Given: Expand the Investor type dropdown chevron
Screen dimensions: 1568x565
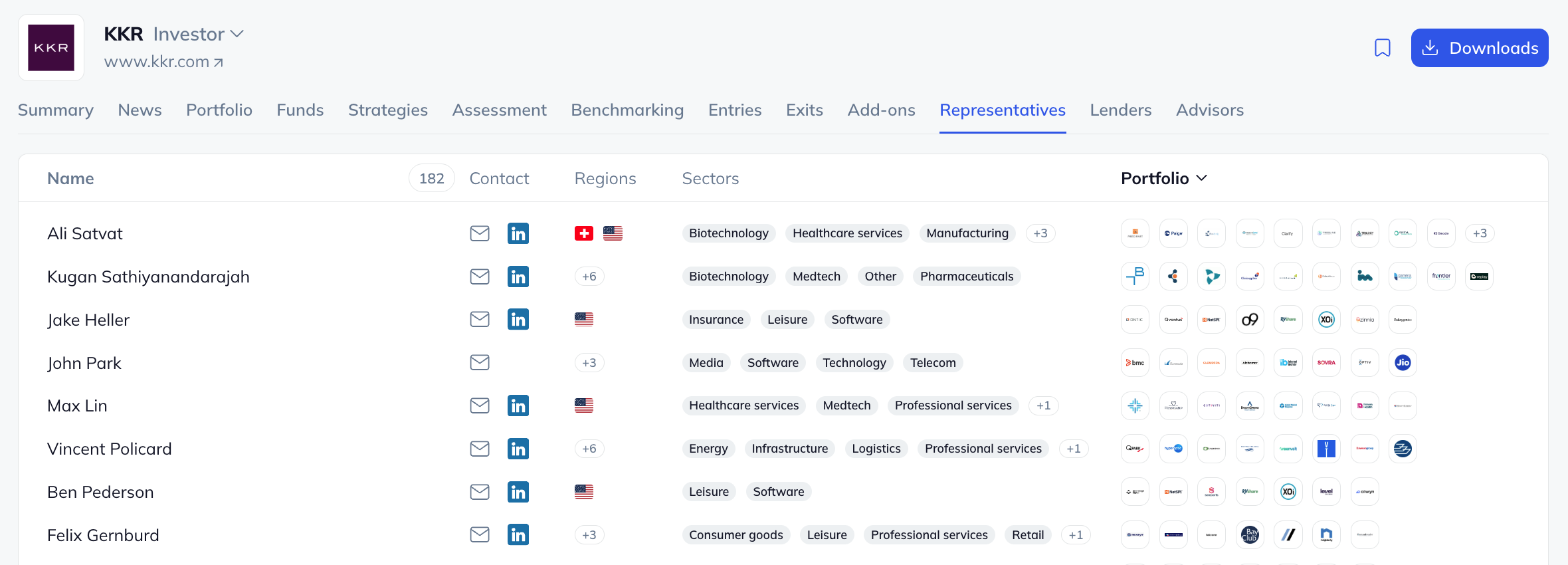Looking at the screenshot, I should point(237,34).
